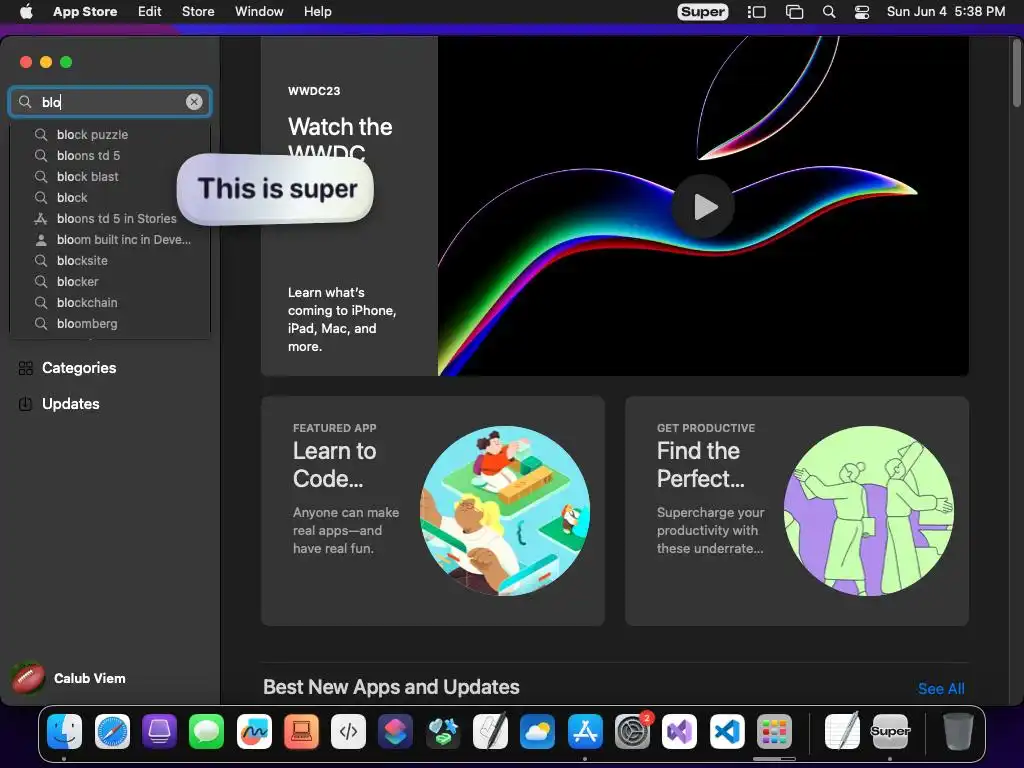
Task: Open 'bloom built inc in Developers' suggestion
Action: 110,240
